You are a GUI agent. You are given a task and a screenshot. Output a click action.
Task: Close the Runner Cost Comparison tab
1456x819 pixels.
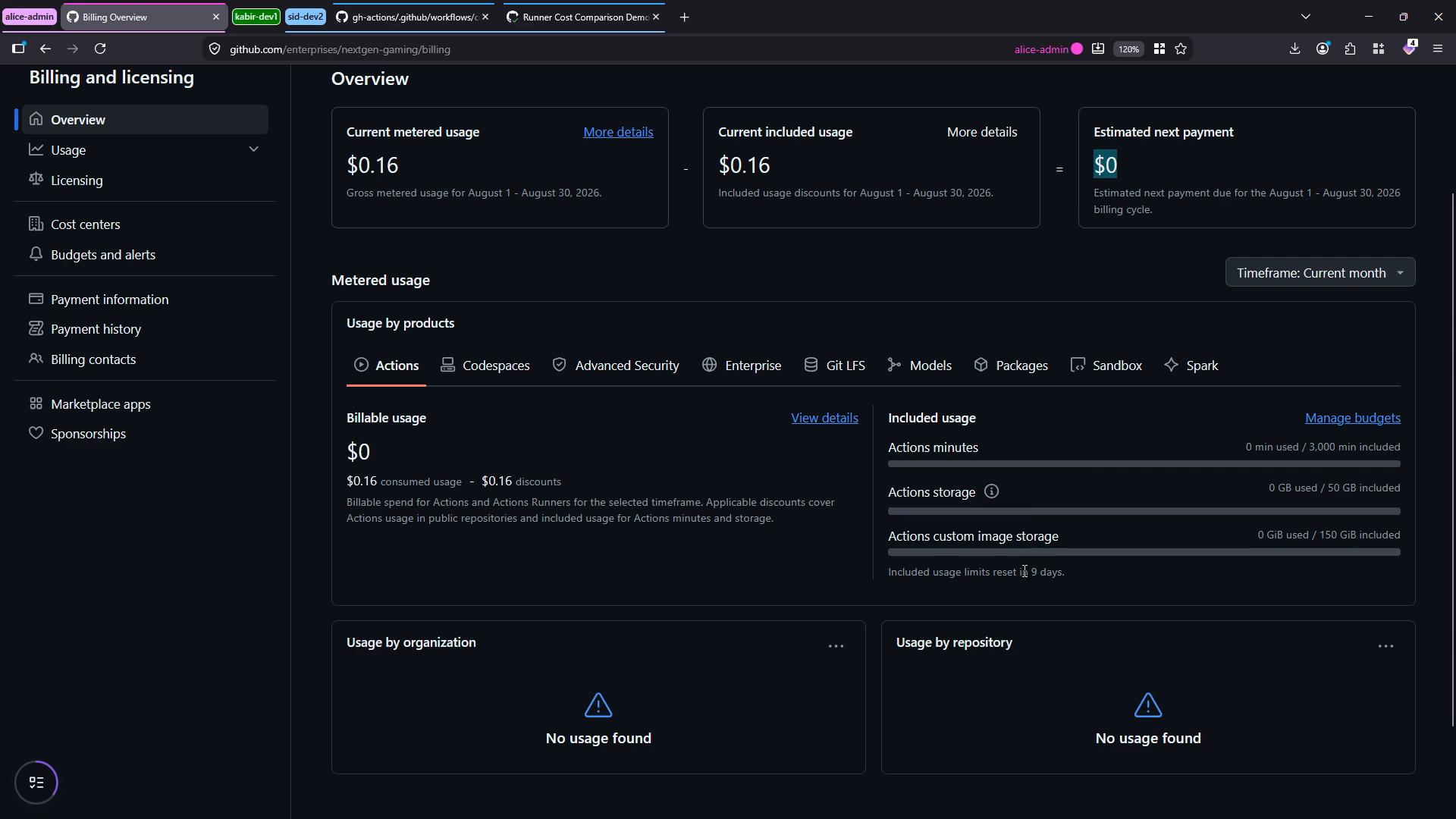click(x=656, y=17)
